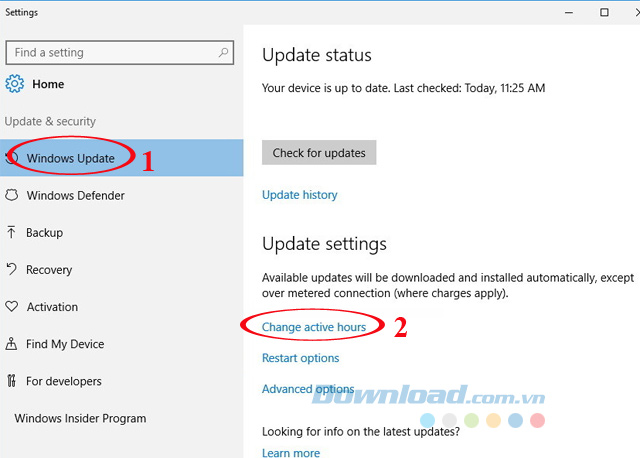Click 'Your device is up to date' text
Screen dimensions: 640x458
(403, 88)
